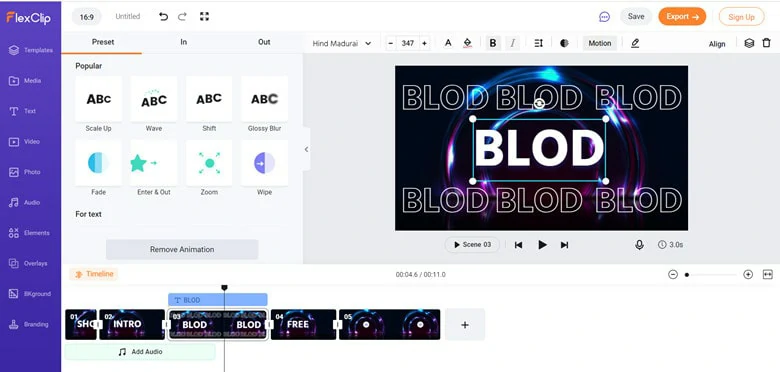The height and width of the screenshot is (372, 780).
Task: Skip to the previous scene
Action: (518, 245)
